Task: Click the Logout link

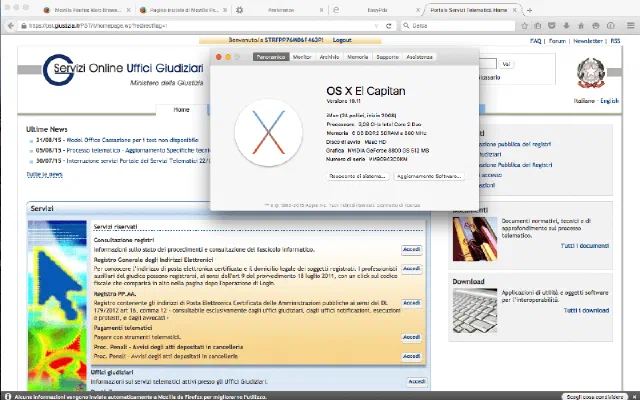Action: click(x=342, y=40)
